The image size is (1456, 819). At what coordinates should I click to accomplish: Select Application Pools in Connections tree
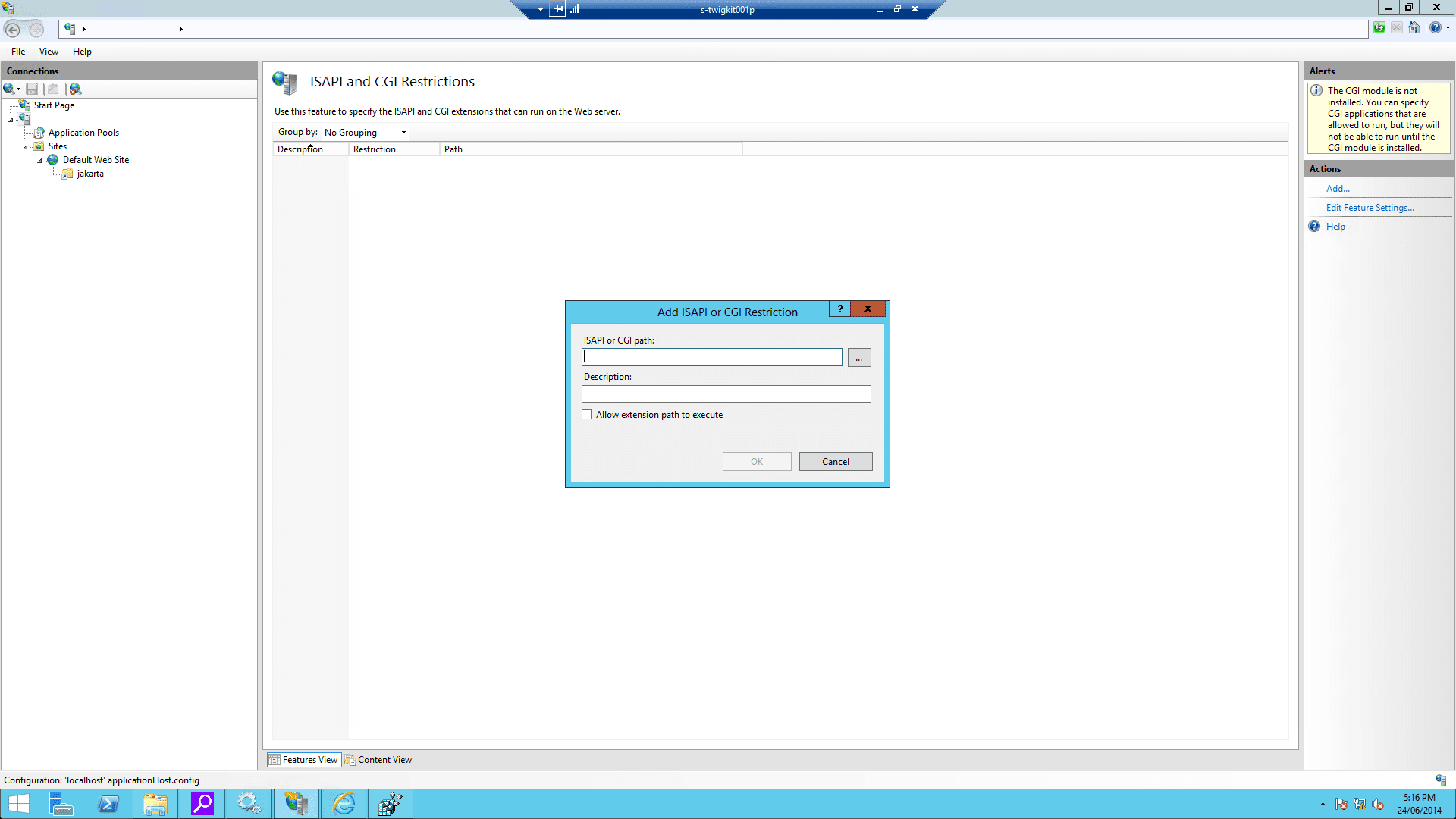point(83,133)
